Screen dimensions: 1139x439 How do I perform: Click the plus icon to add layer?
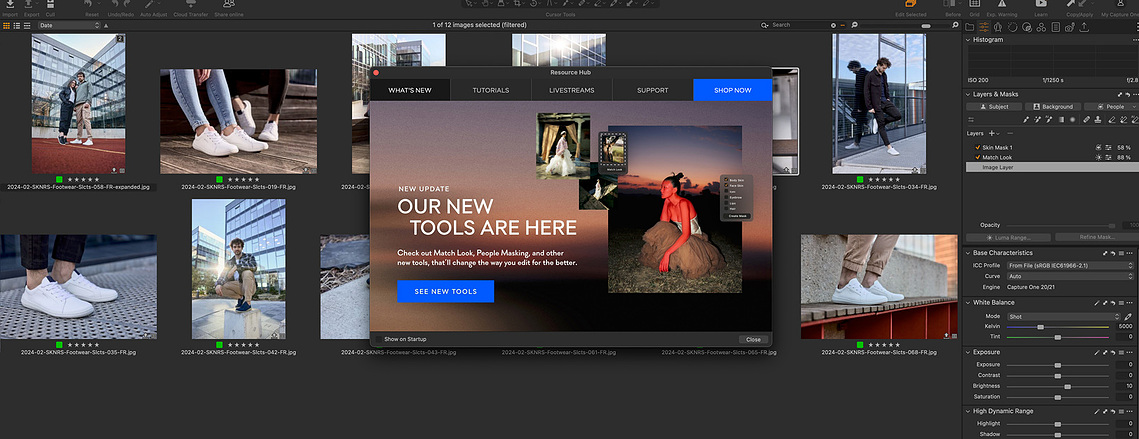click(992, 133)
